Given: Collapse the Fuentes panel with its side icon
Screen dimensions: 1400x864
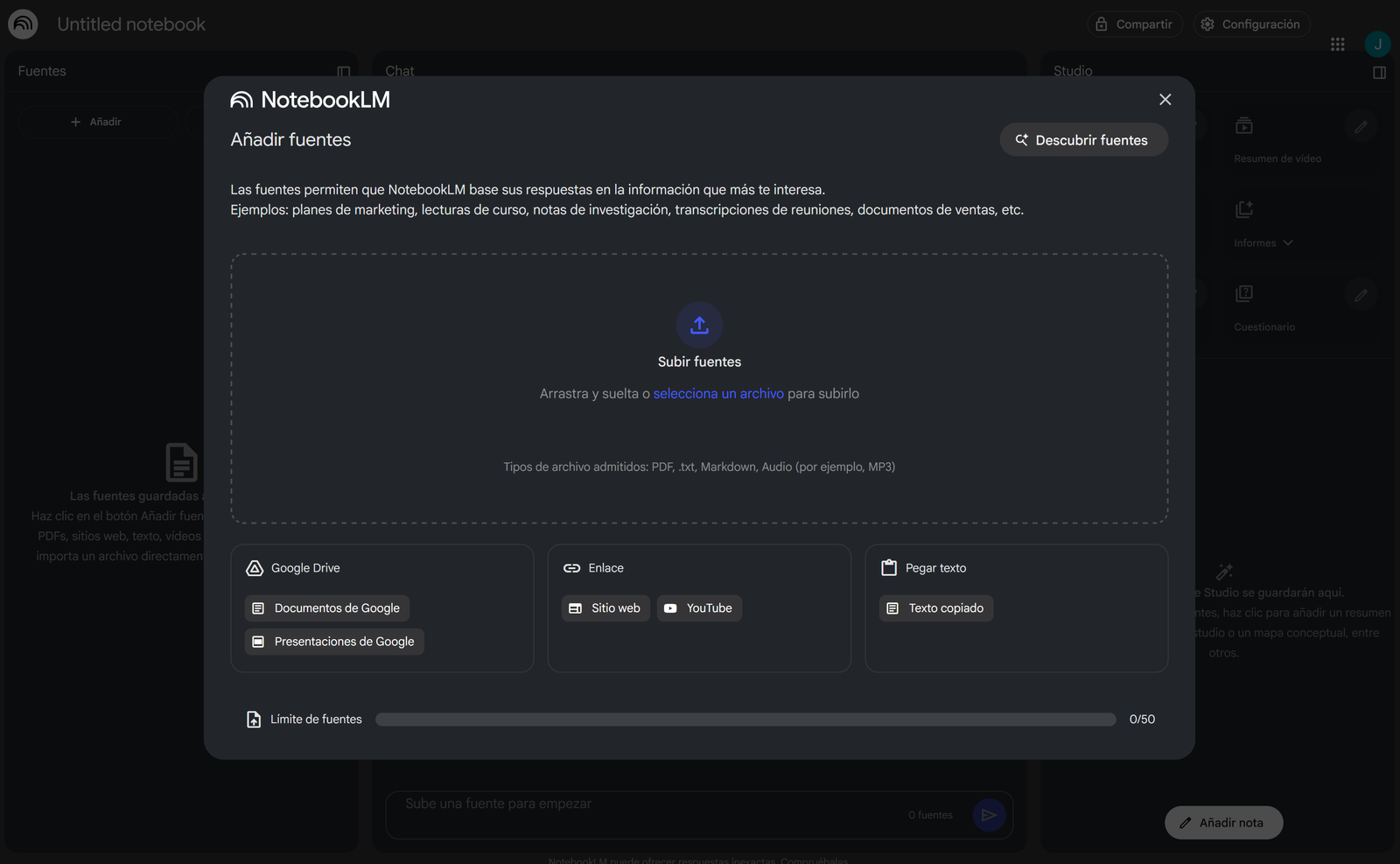Looking at the screenshot, I should click(x=343, y=72).
